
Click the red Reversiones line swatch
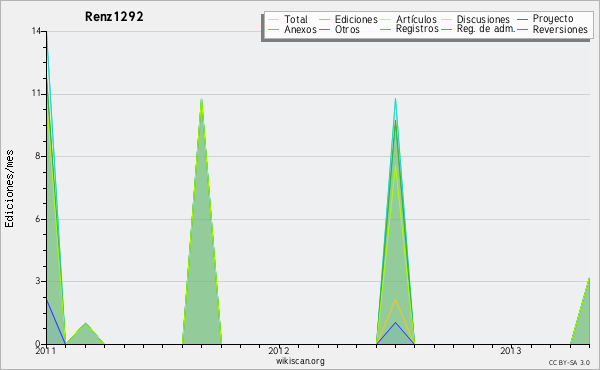point(522,29)
